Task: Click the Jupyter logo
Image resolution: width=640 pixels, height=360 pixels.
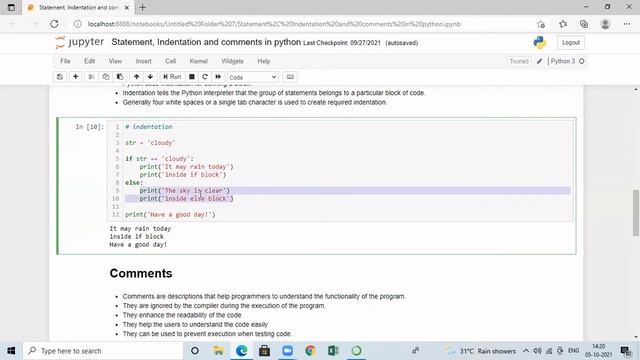Action: tap(80, 42)
